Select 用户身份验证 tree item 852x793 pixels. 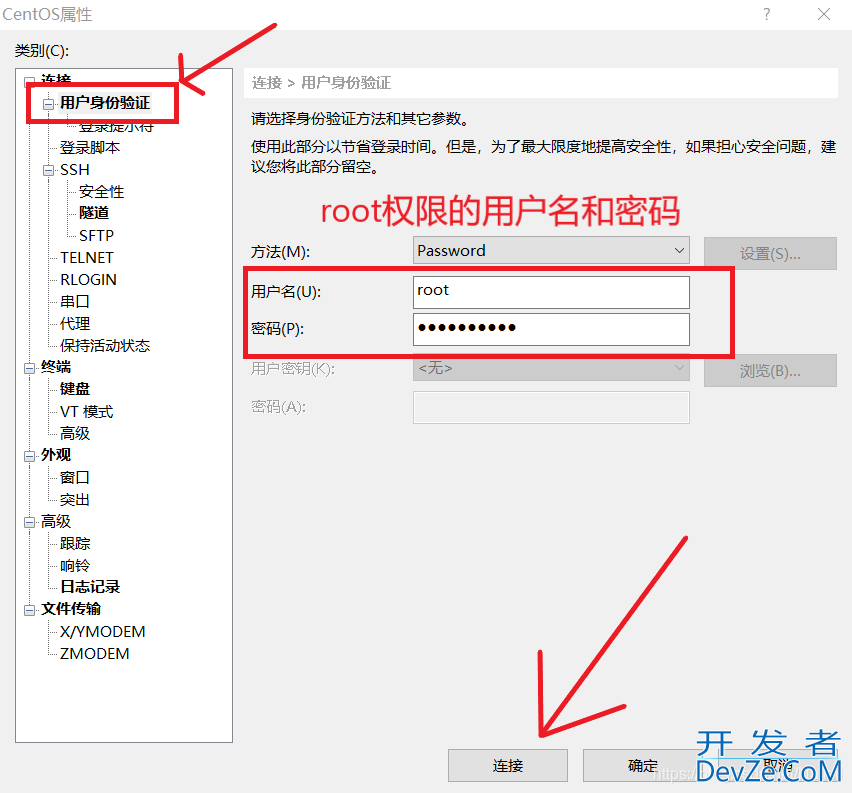click(x=105, y=103)
